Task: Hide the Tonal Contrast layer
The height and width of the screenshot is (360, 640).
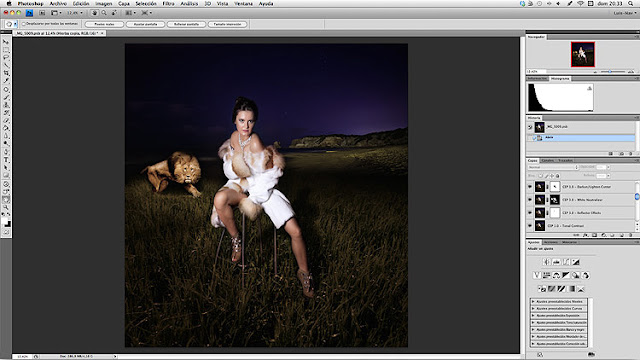Action: [x=530, y=226]
